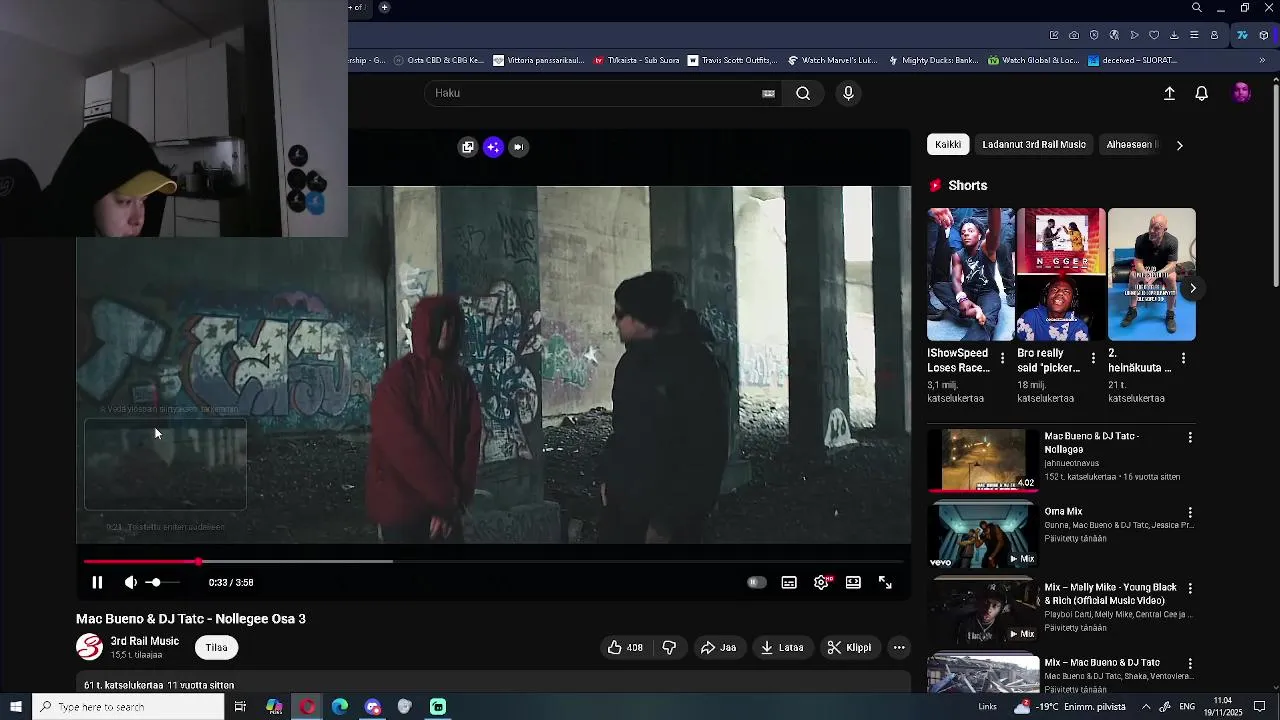
Task: Like the video (408 likes)
Action: 625,647
